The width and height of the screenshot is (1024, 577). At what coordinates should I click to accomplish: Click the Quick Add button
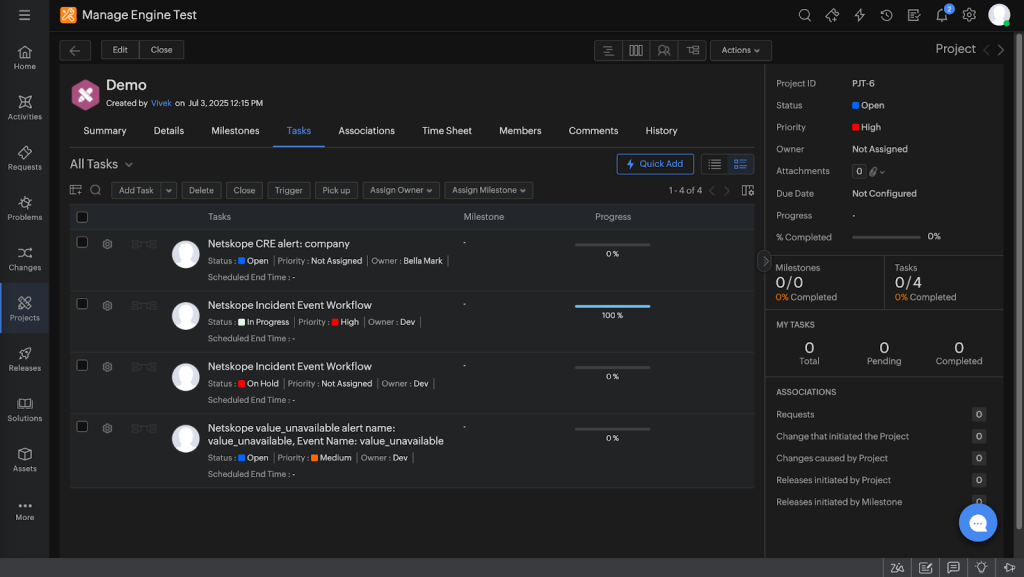655,164
